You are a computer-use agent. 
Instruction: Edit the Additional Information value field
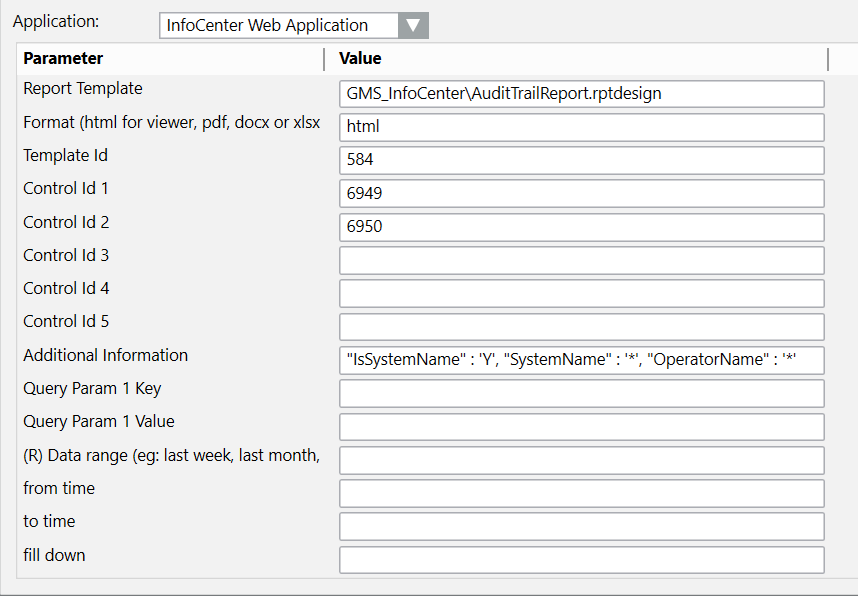coord(581,360)
